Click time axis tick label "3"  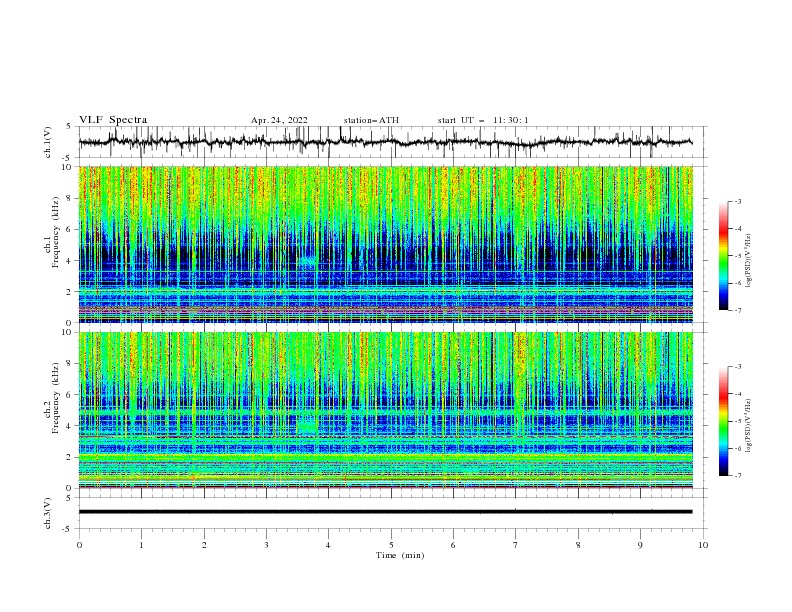(266, 545)
